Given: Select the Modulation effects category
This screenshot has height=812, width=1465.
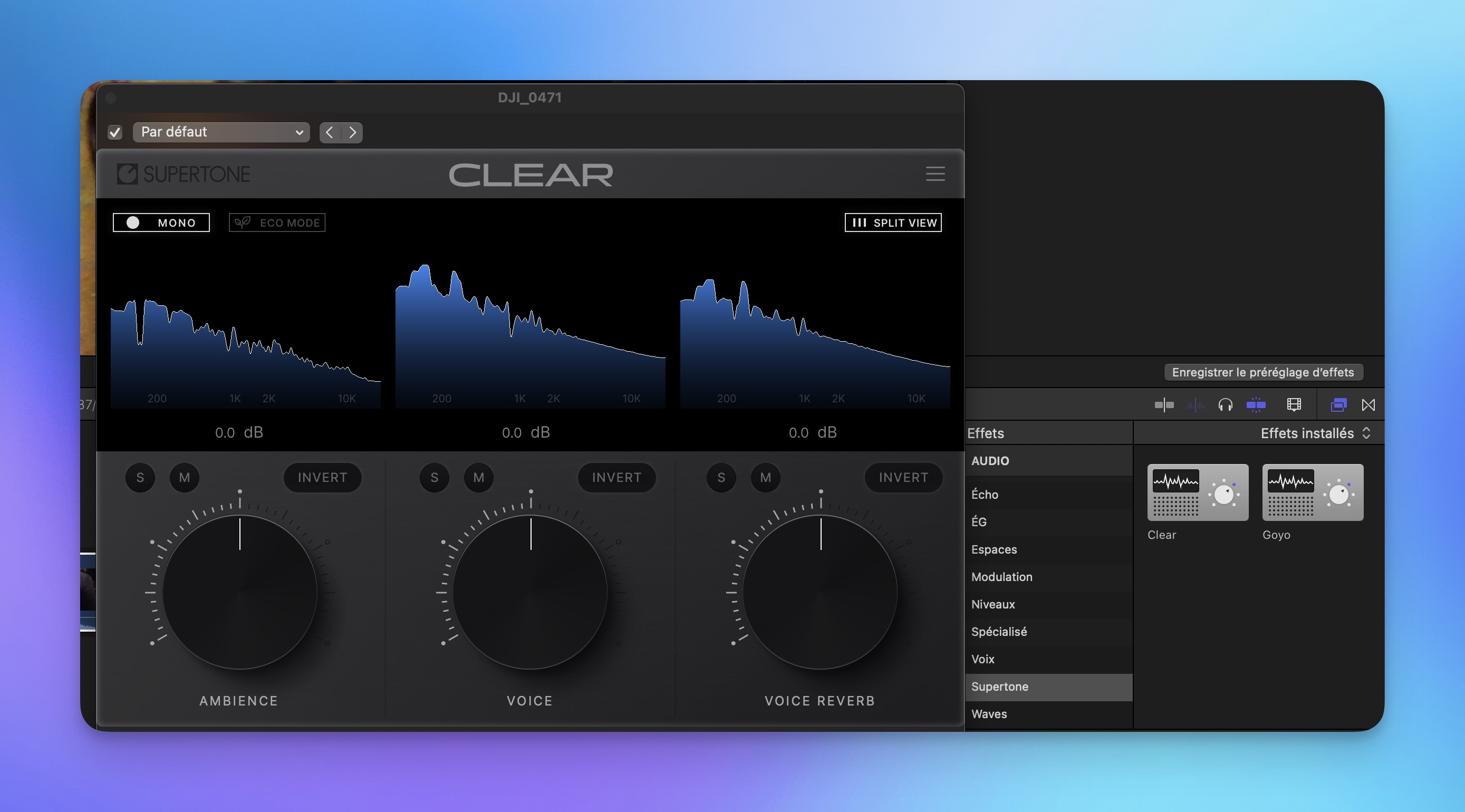Looking at the screenshot, I should click(1049, 577).
